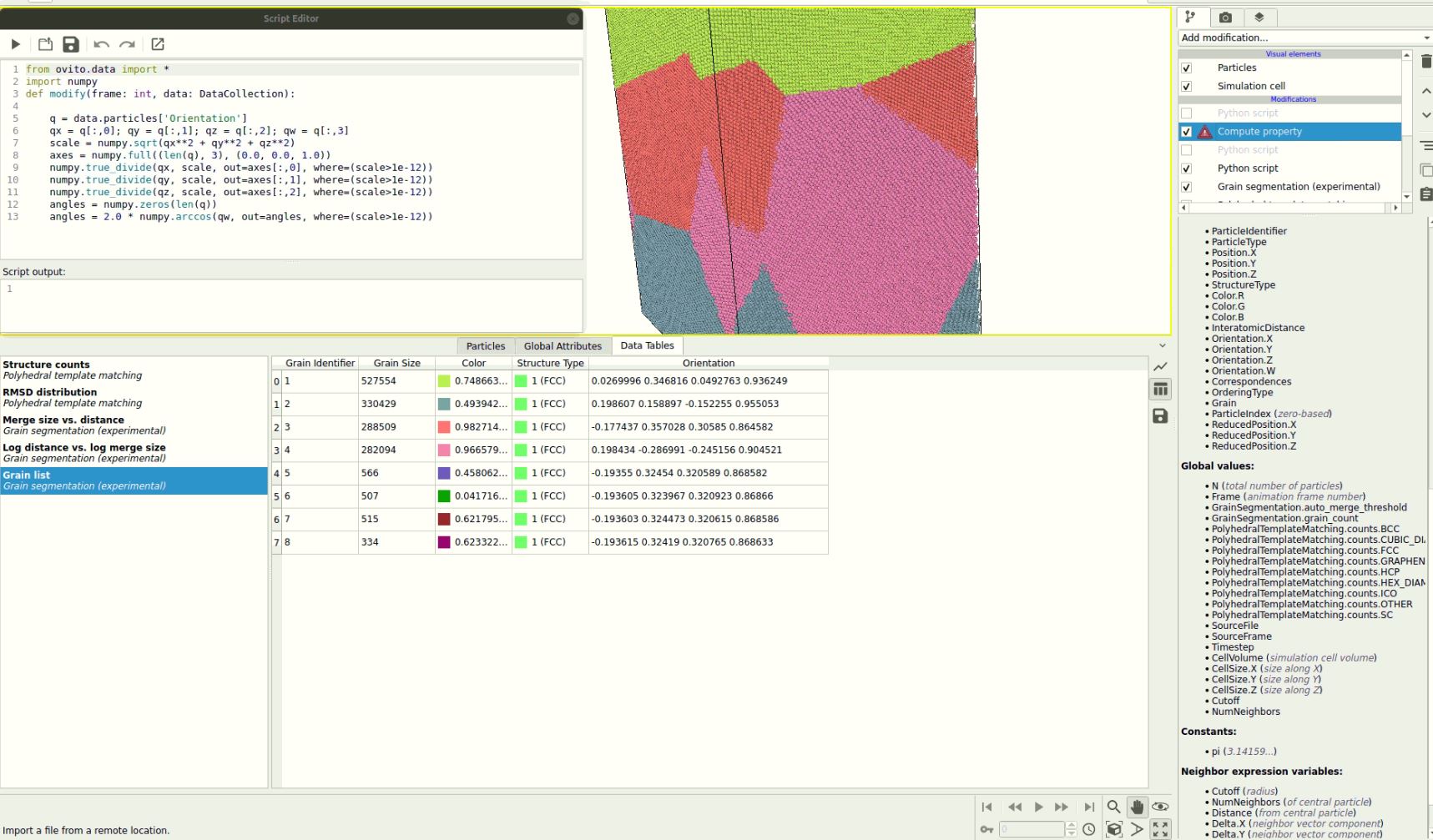Switch the Grain list to chart view
The image size is (1433, 840).
(1160, 366)
